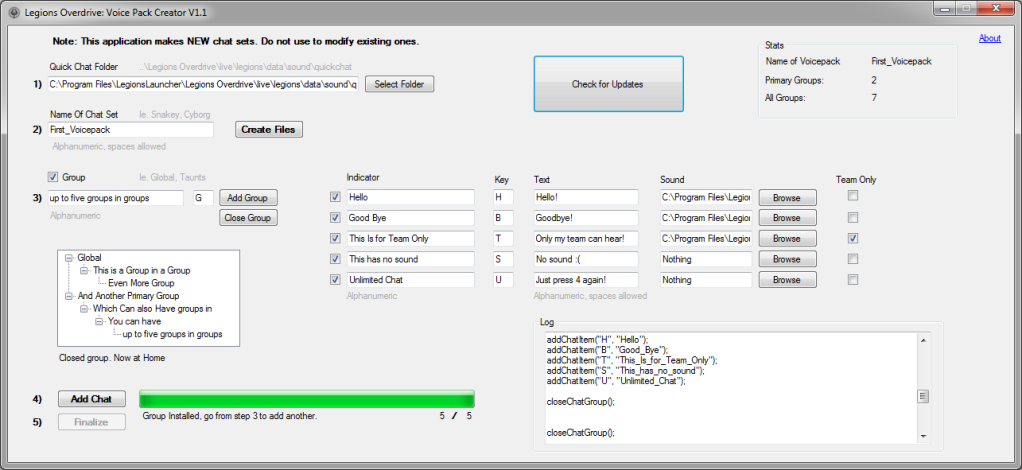Focus the sound path field for Hello row

click(706, 197)
